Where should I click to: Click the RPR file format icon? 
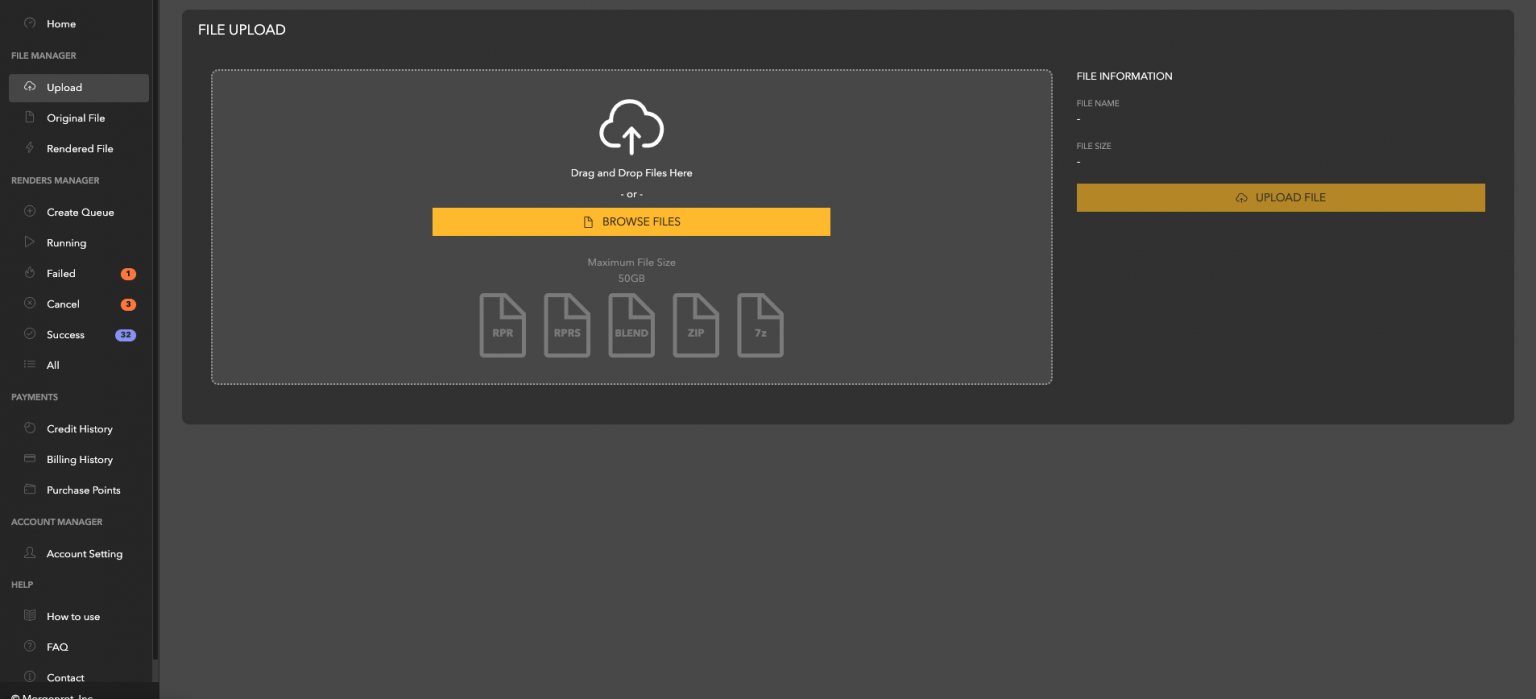point(502,325)
